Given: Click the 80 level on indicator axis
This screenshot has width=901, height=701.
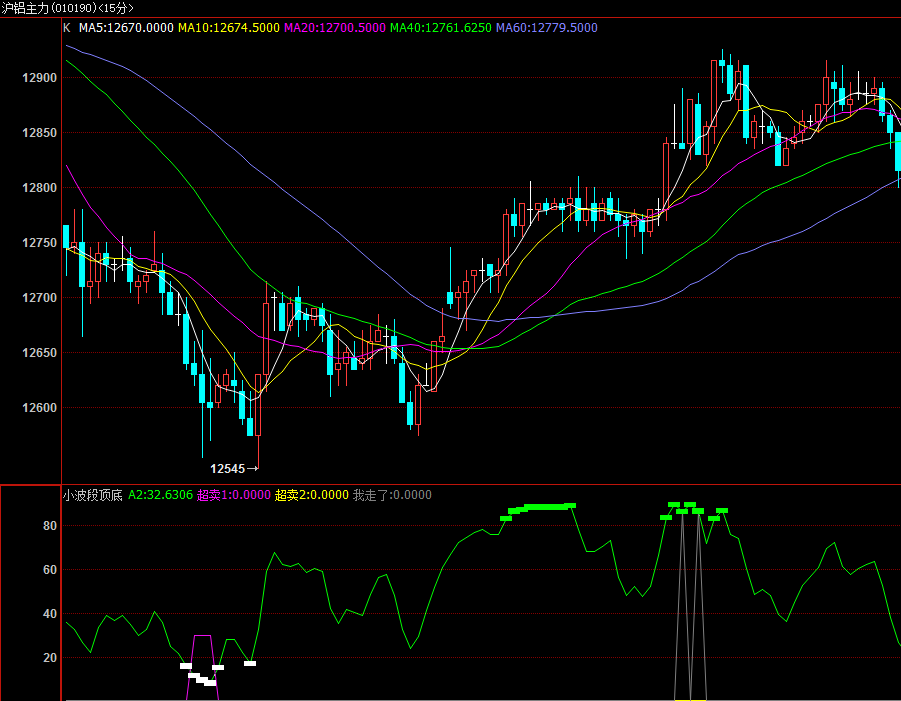Looking at the screenshot, I should pos(50,526).
